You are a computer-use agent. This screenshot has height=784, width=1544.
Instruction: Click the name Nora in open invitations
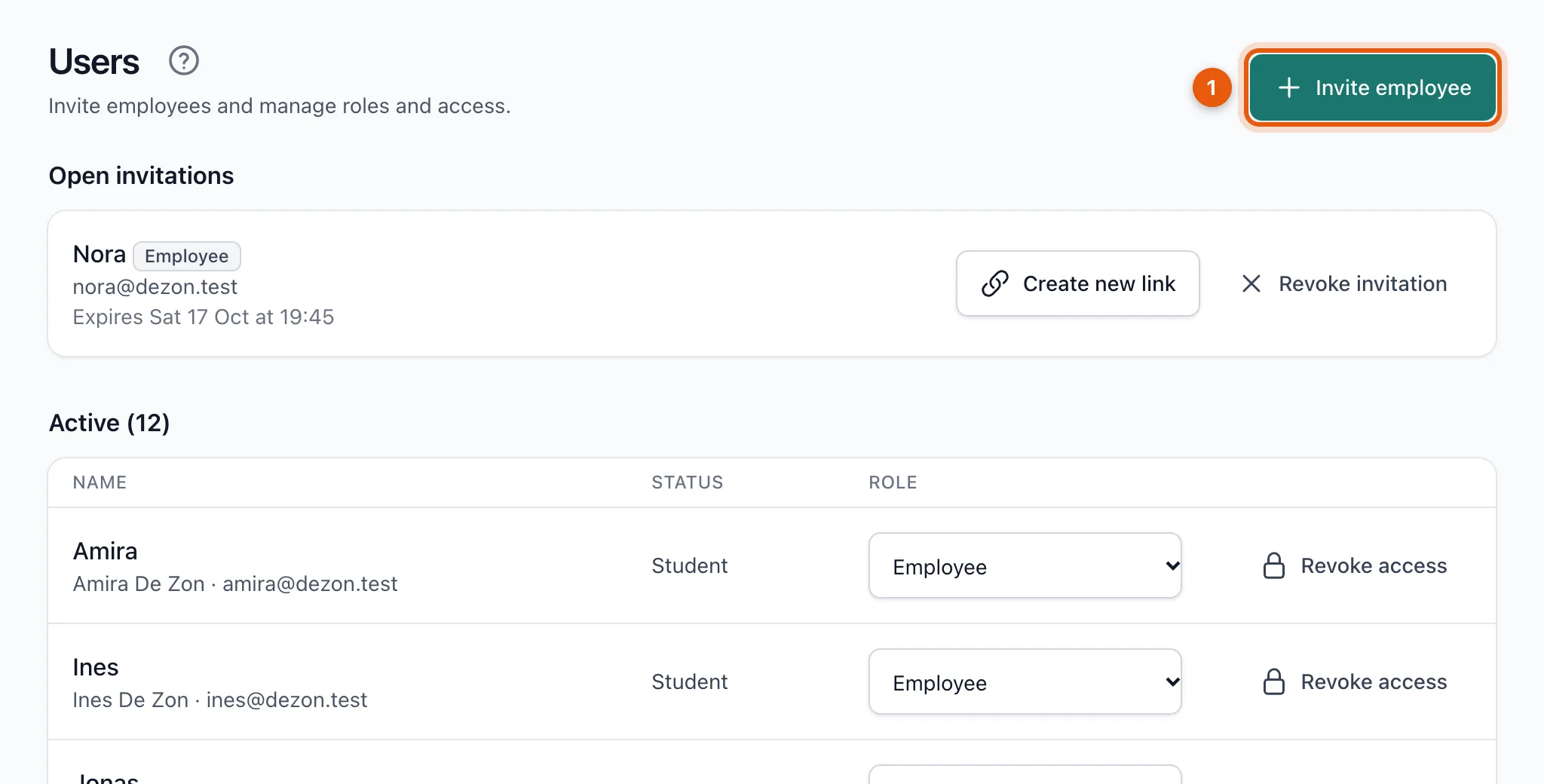100,255
